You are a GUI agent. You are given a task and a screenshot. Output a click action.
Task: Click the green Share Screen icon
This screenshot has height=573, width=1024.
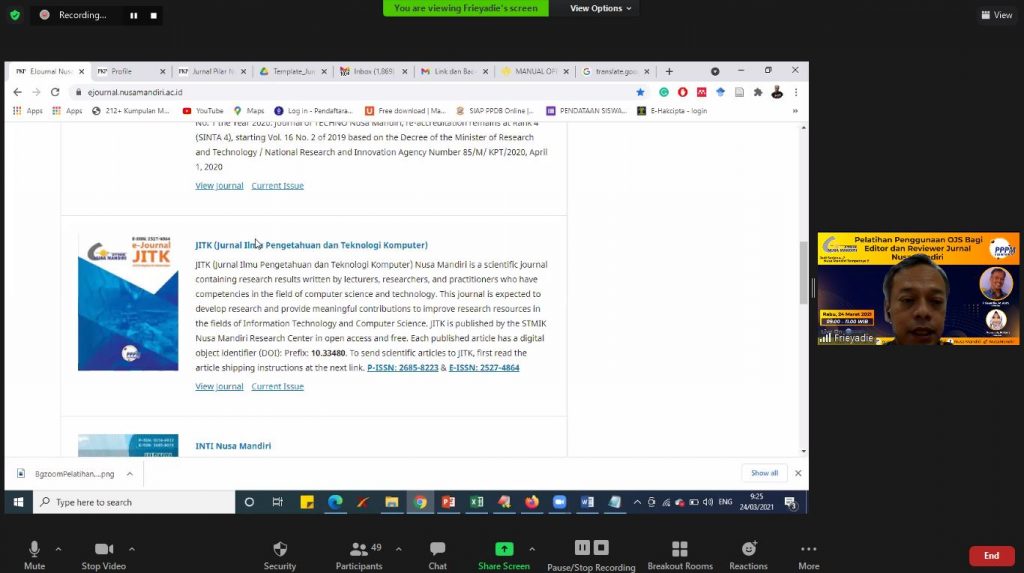[x=504, y=549]
